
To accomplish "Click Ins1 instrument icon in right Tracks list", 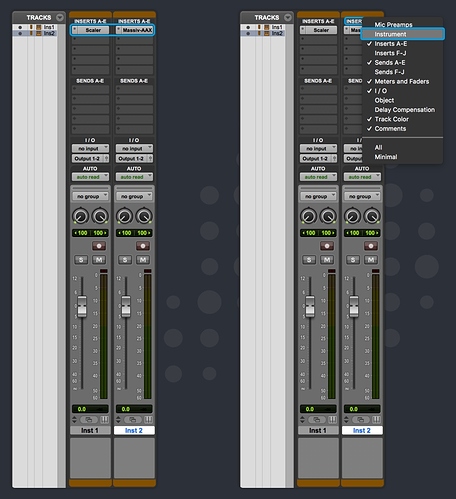I will (267, 27).
